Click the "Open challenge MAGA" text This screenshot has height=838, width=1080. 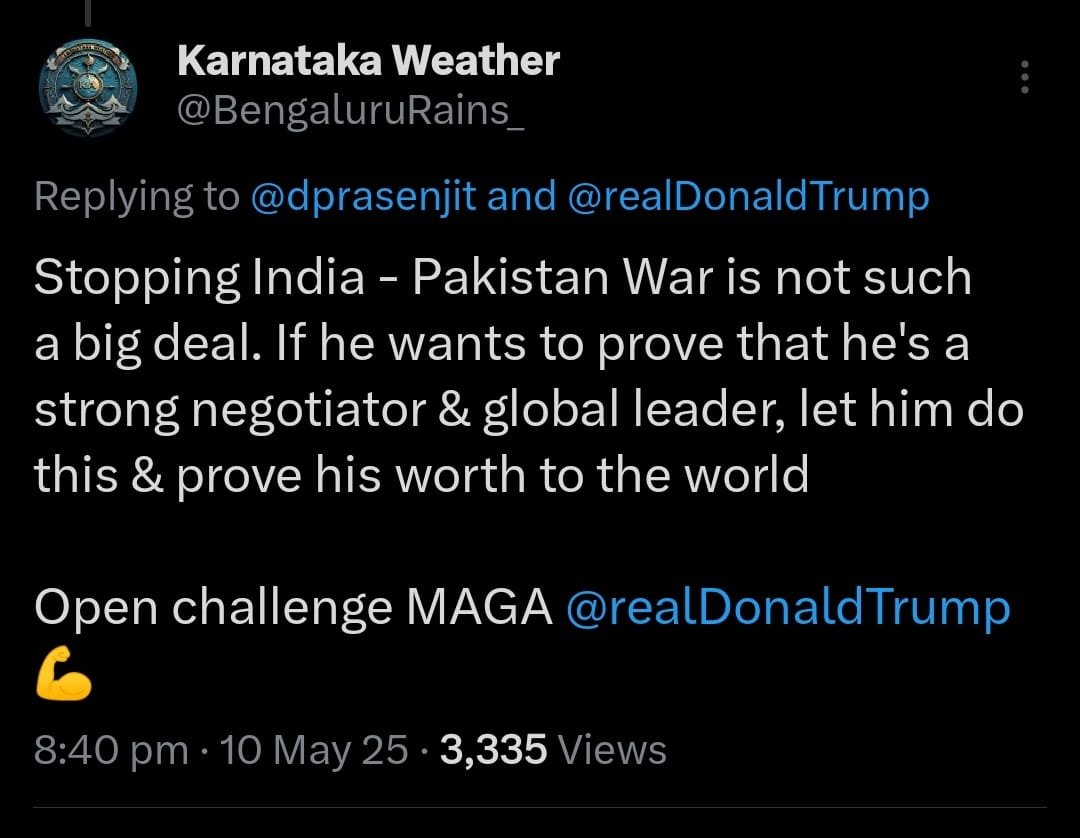[293, 607]
